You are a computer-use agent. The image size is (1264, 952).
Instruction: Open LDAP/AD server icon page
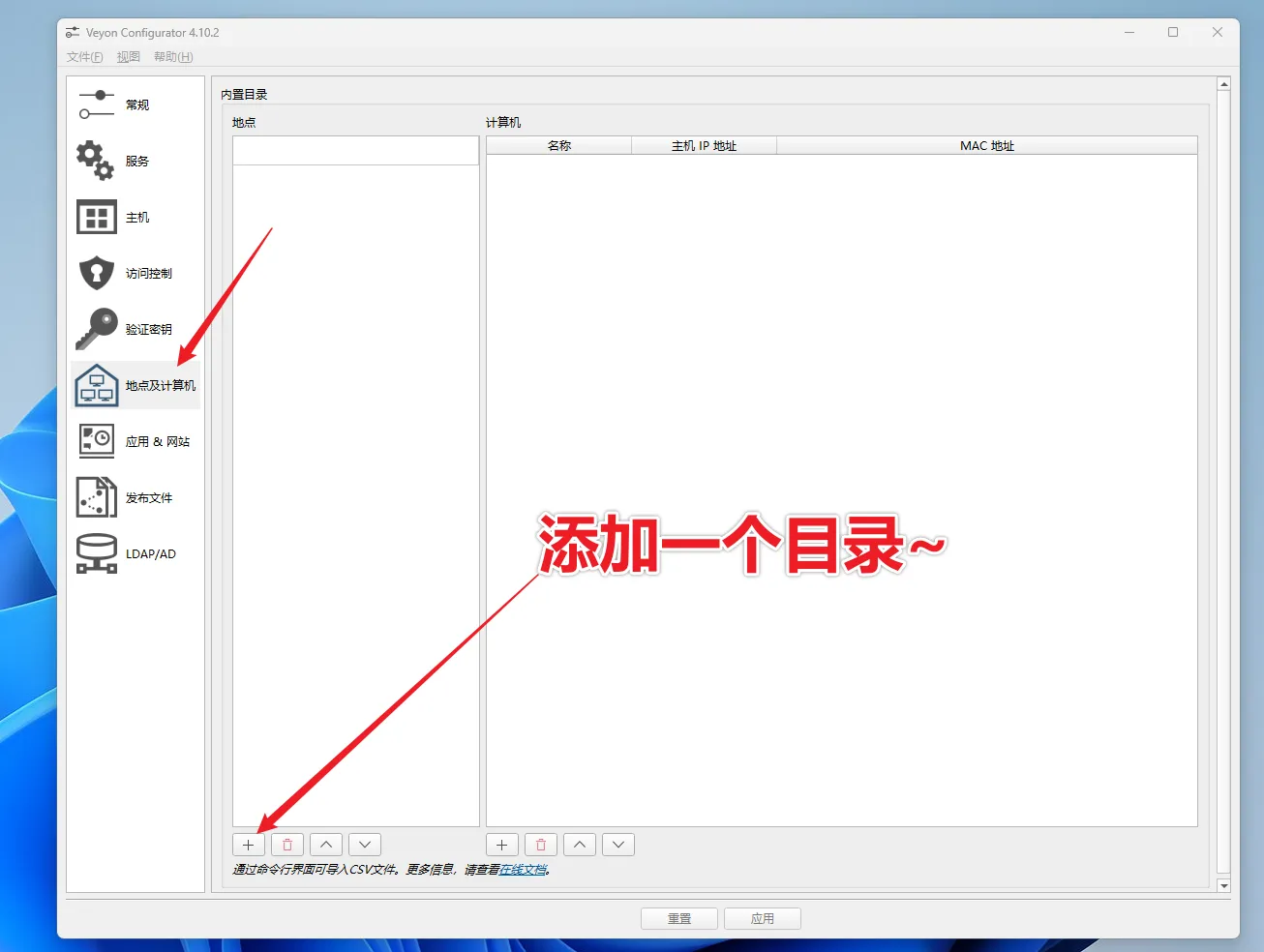point(96,553)
